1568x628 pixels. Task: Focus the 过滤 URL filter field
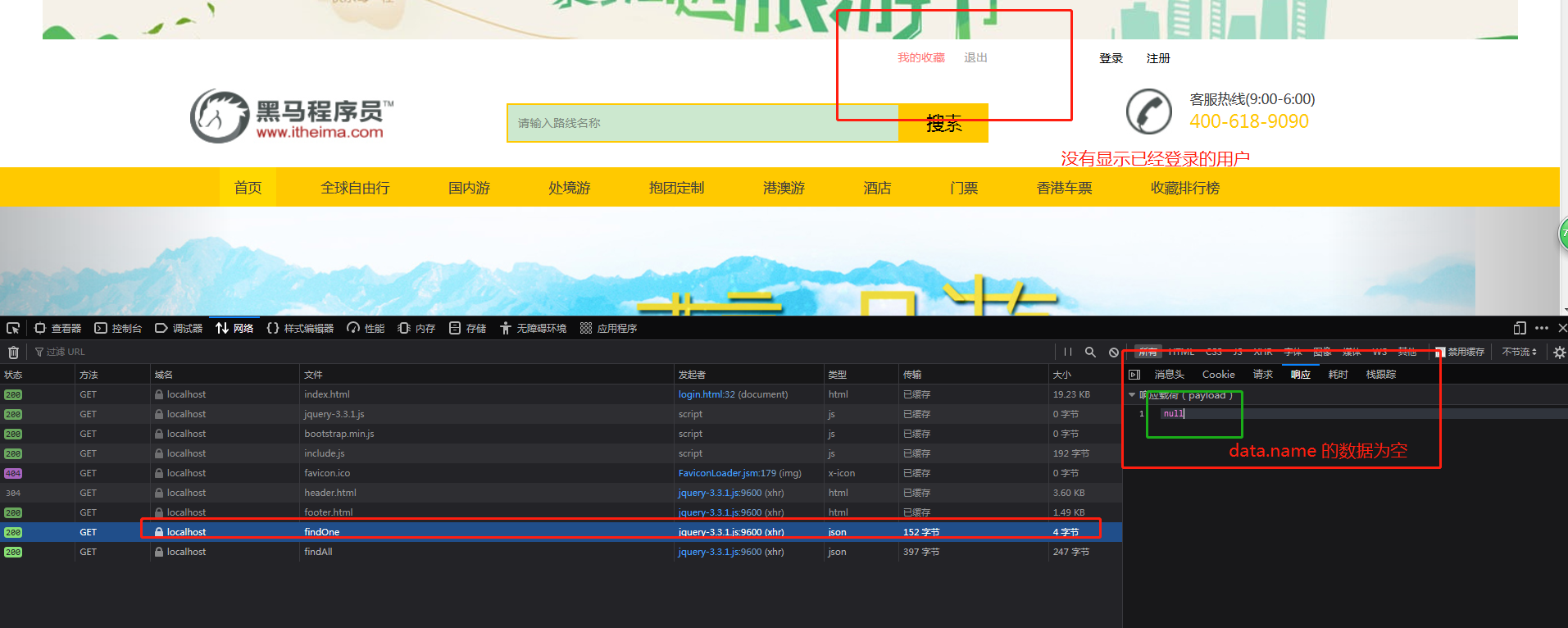(541, 352)
